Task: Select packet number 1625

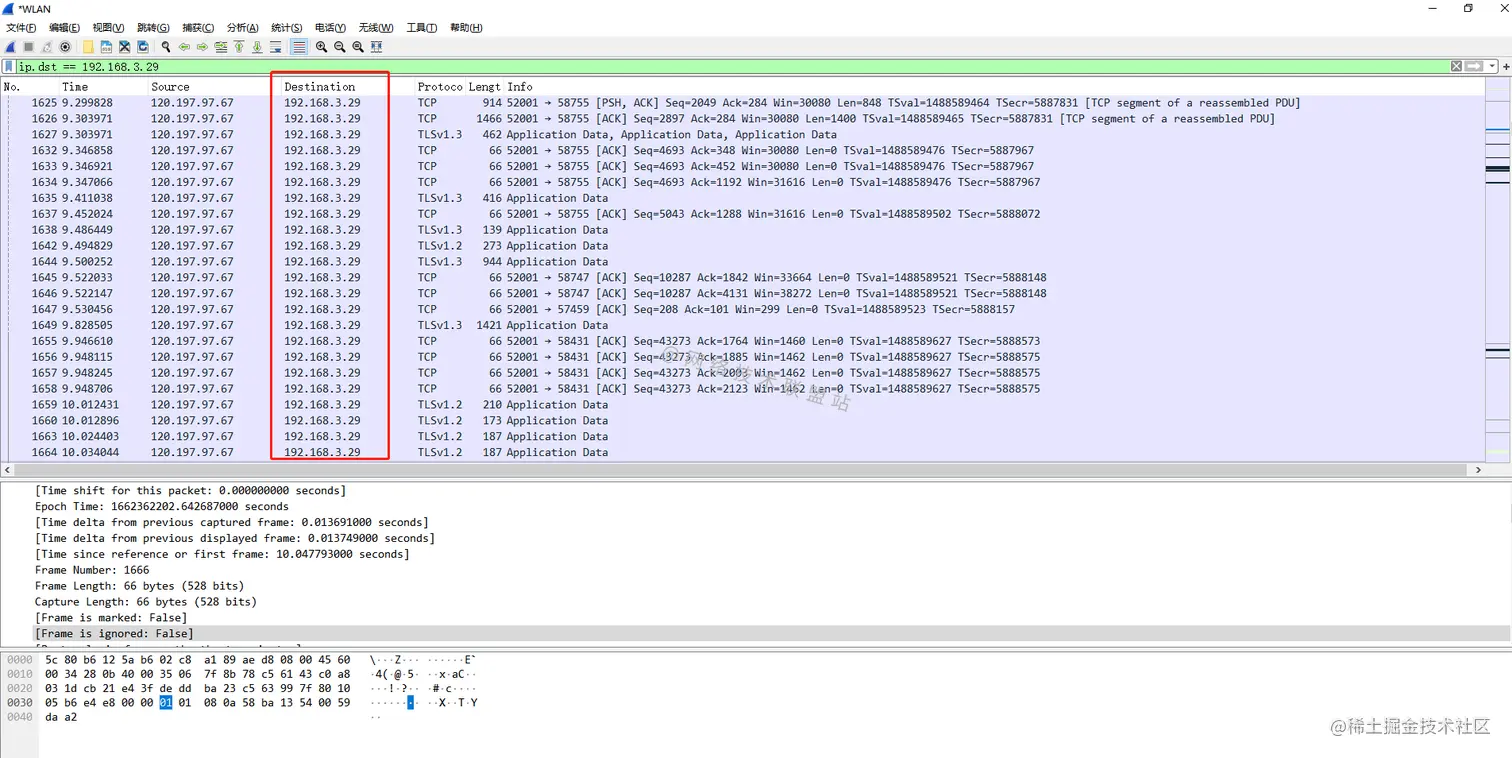Action: (742, 103)
